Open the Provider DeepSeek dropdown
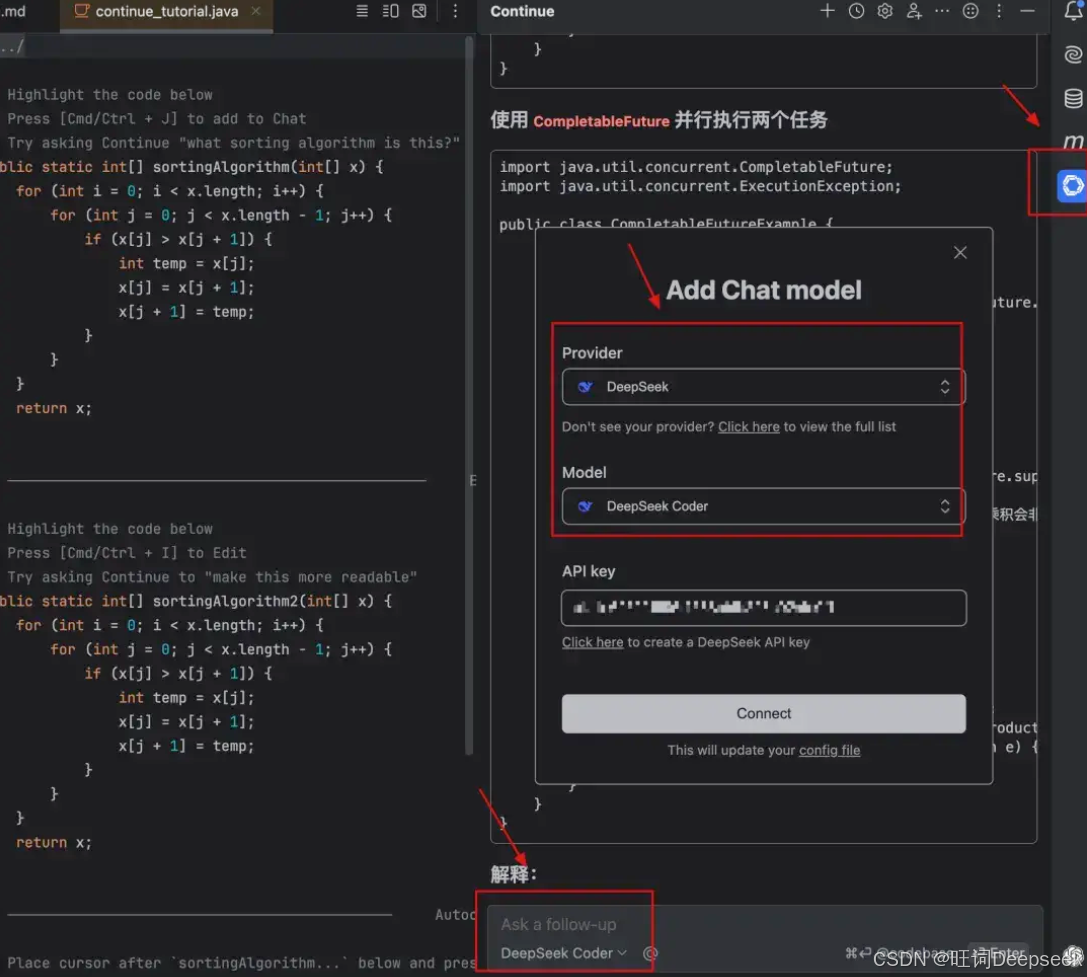The width and height of the screenshot is (1087, 977). [x=763, y=387]
